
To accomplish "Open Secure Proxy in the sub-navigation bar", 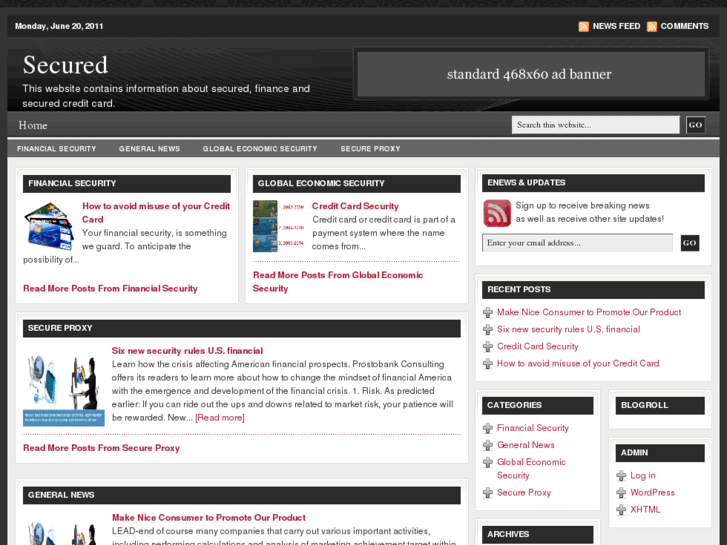I will pos(370,149).
